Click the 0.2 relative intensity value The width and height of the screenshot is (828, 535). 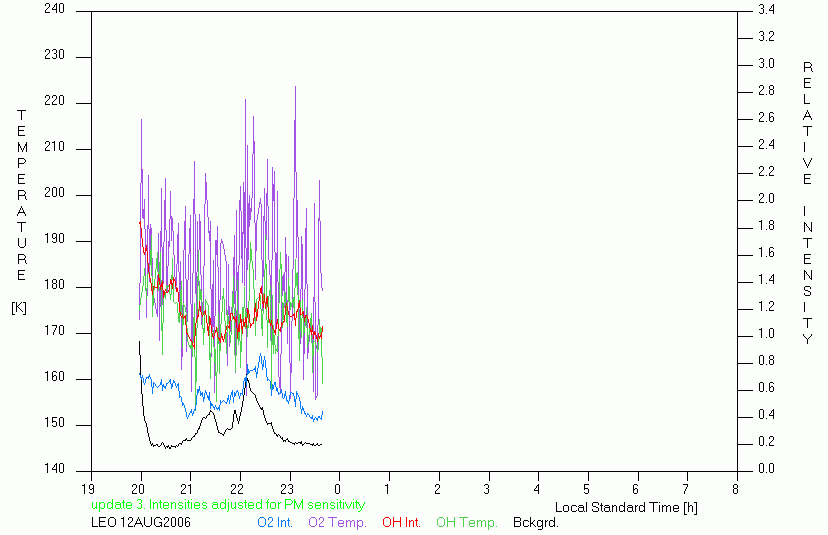pos(766,442)
